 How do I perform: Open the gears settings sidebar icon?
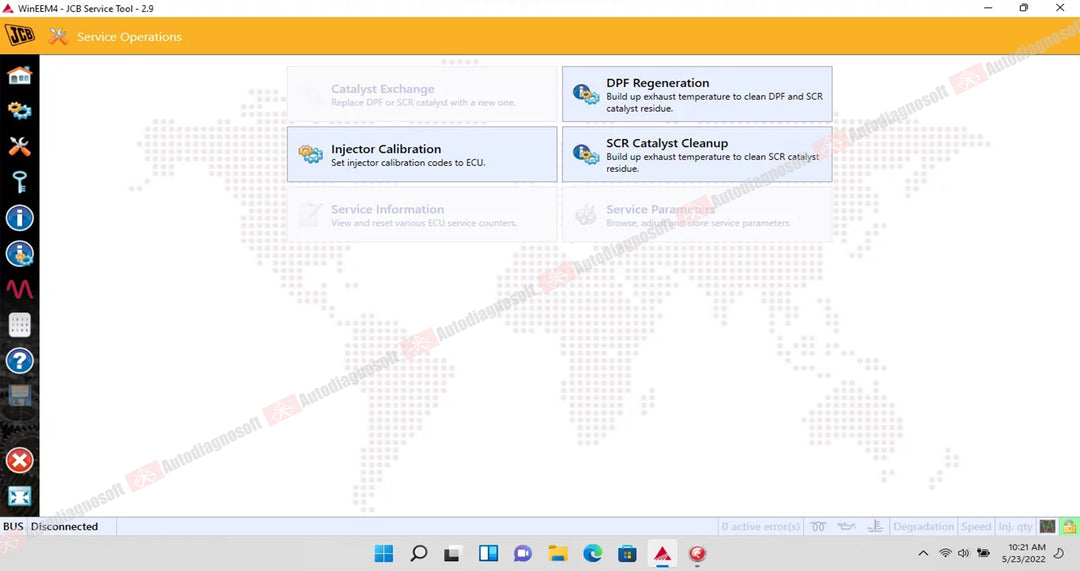pyautogui.click(x=19, y=110)
